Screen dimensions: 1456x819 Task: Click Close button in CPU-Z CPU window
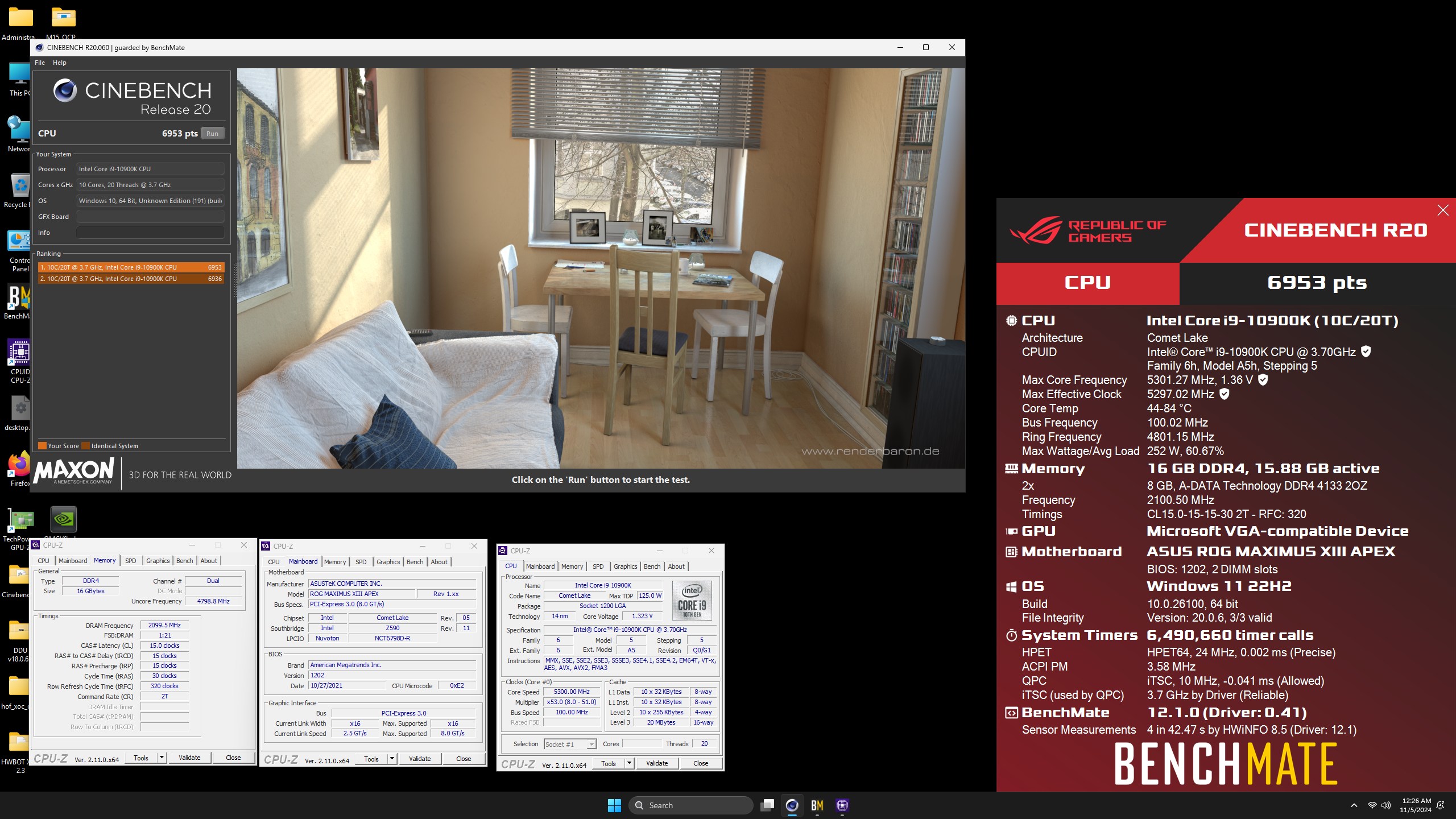click(x=701, y=763)
